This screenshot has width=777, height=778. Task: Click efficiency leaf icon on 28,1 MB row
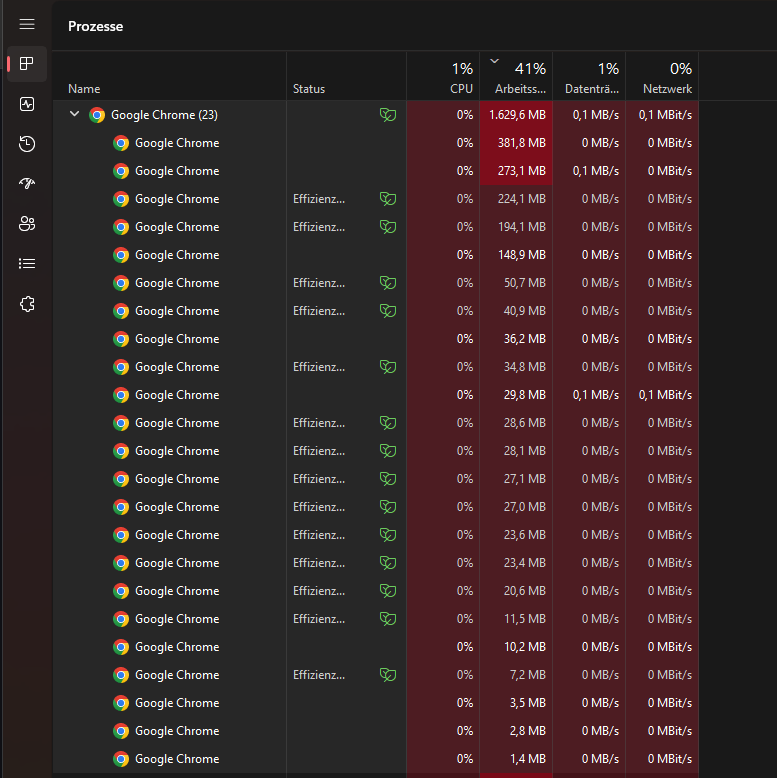pos(388,451)
